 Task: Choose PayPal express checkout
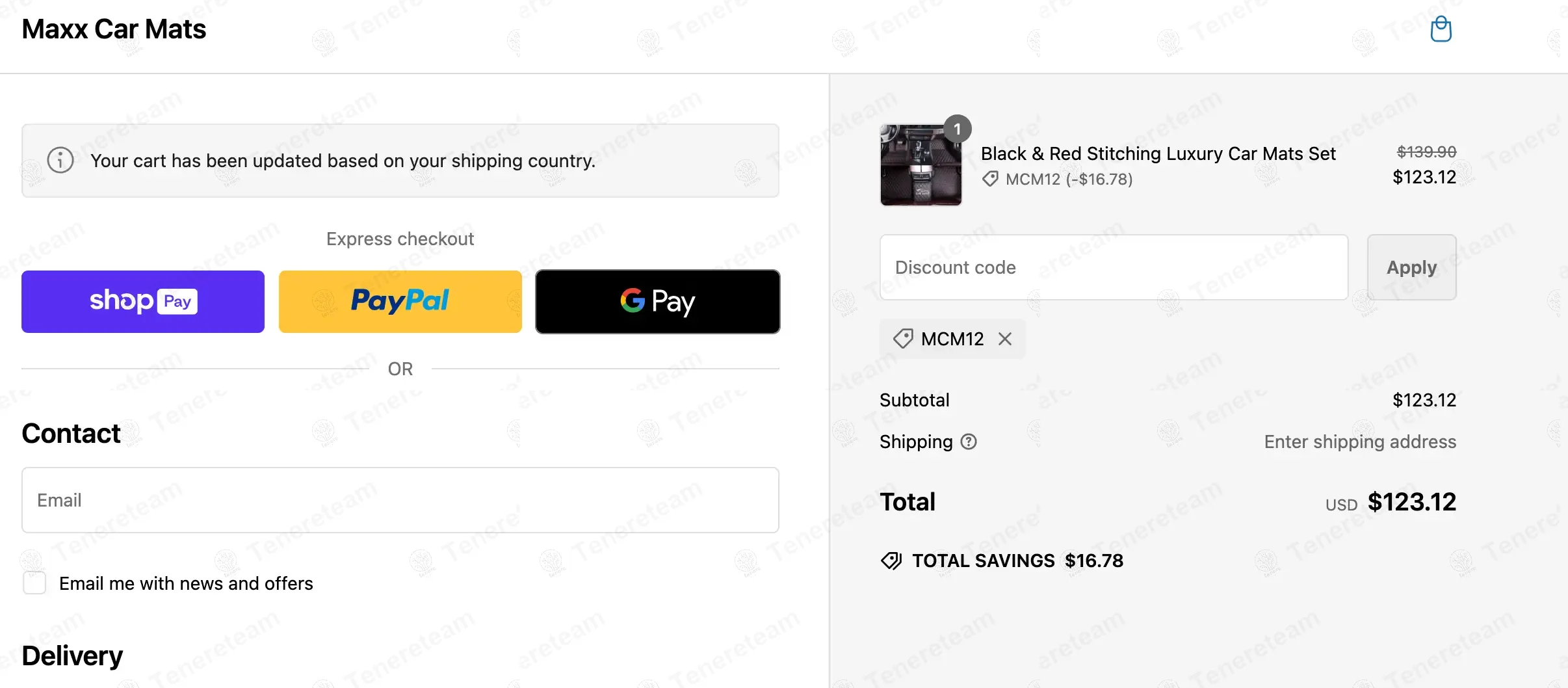pyautogui.click(x=400, y=302)
